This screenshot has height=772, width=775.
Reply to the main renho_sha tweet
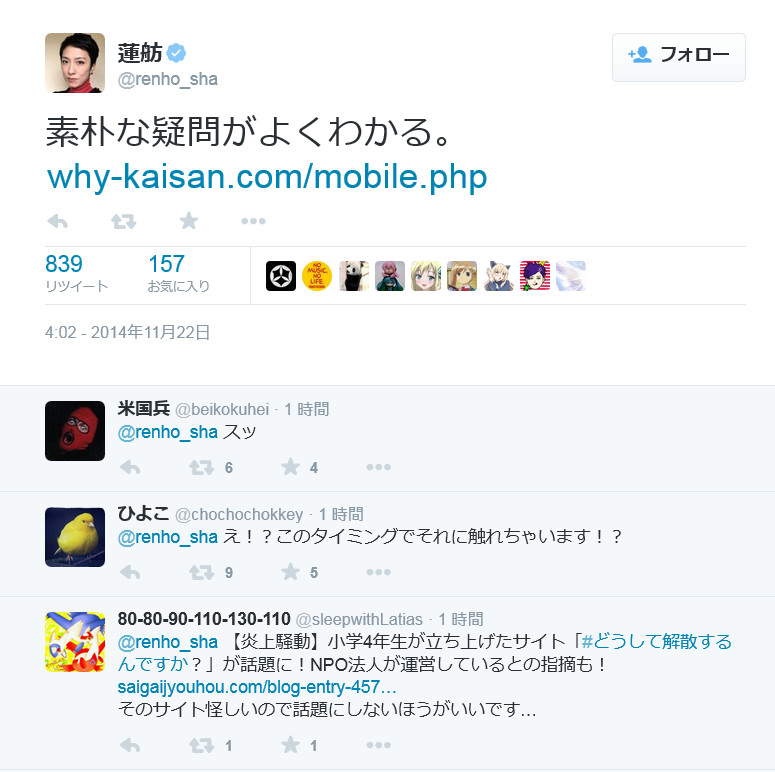pos(57,221)
